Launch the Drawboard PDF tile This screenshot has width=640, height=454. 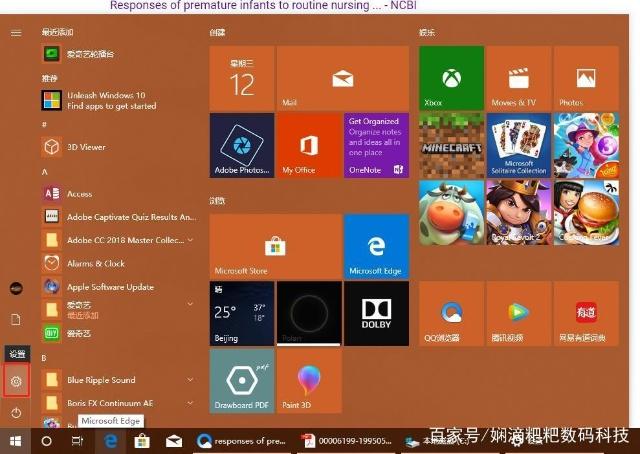[x=242, y=381]
